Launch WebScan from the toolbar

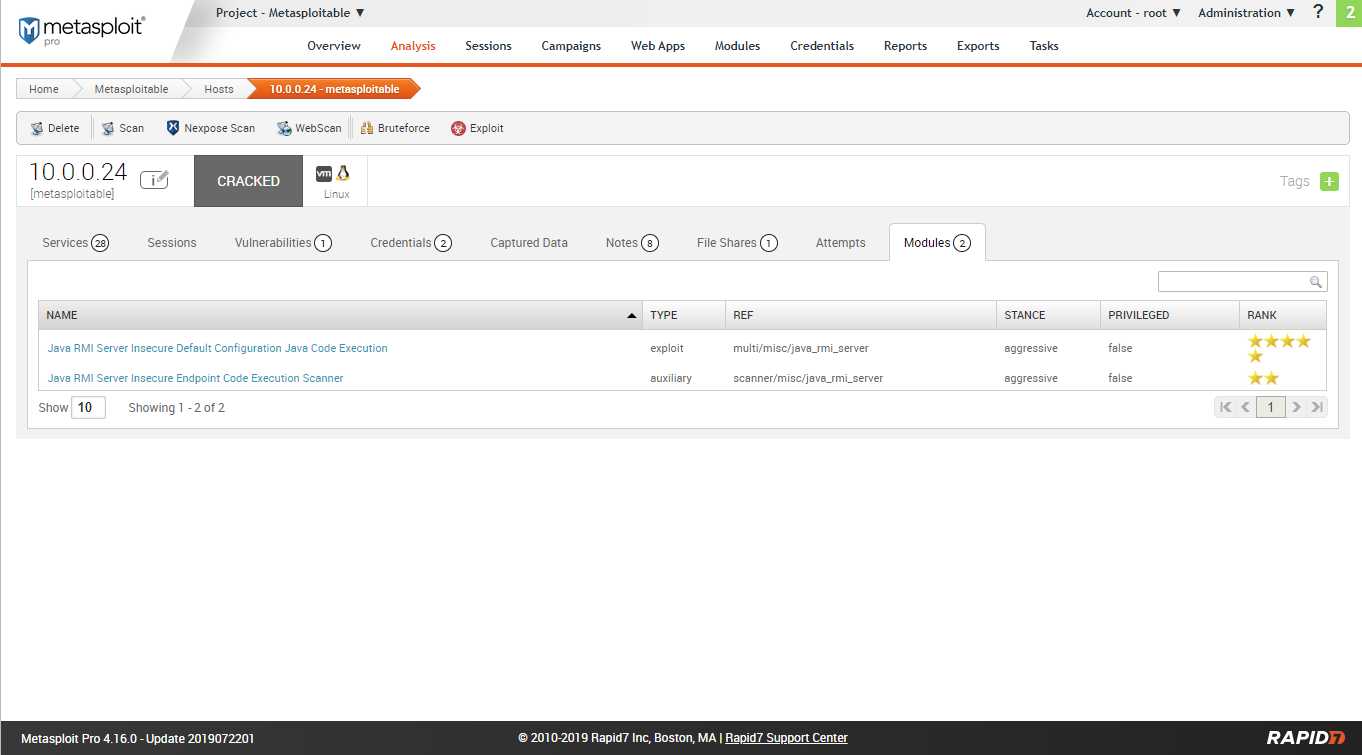(309, 128)
